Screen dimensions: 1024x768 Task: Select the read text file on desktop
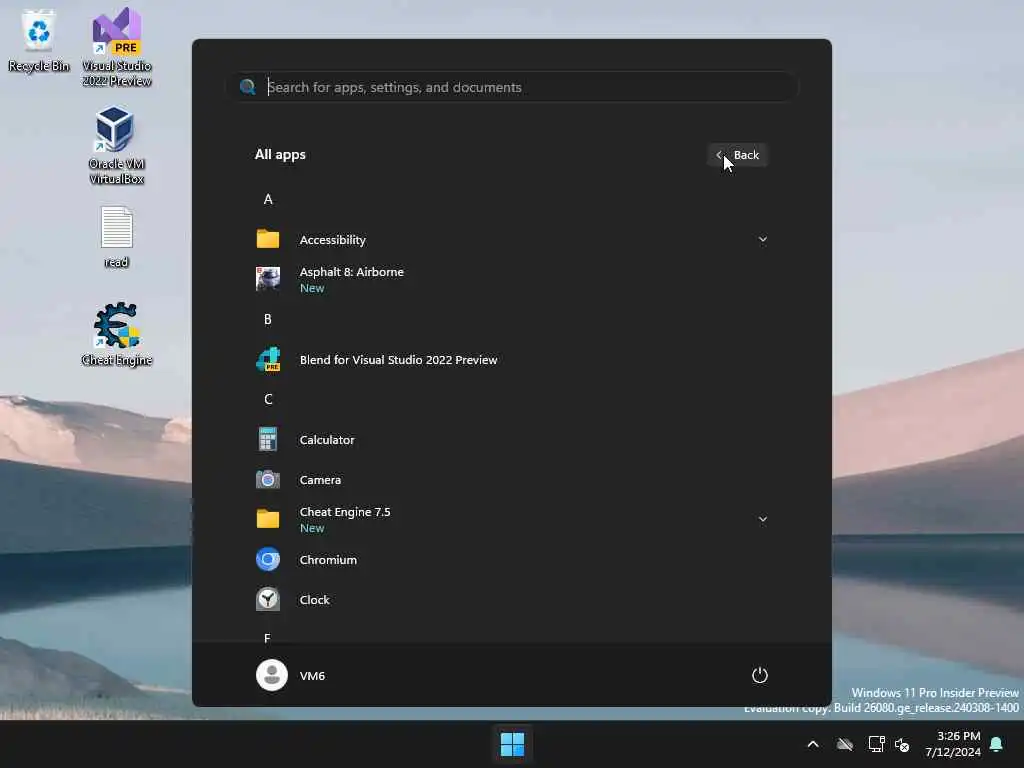pos(116,238)
